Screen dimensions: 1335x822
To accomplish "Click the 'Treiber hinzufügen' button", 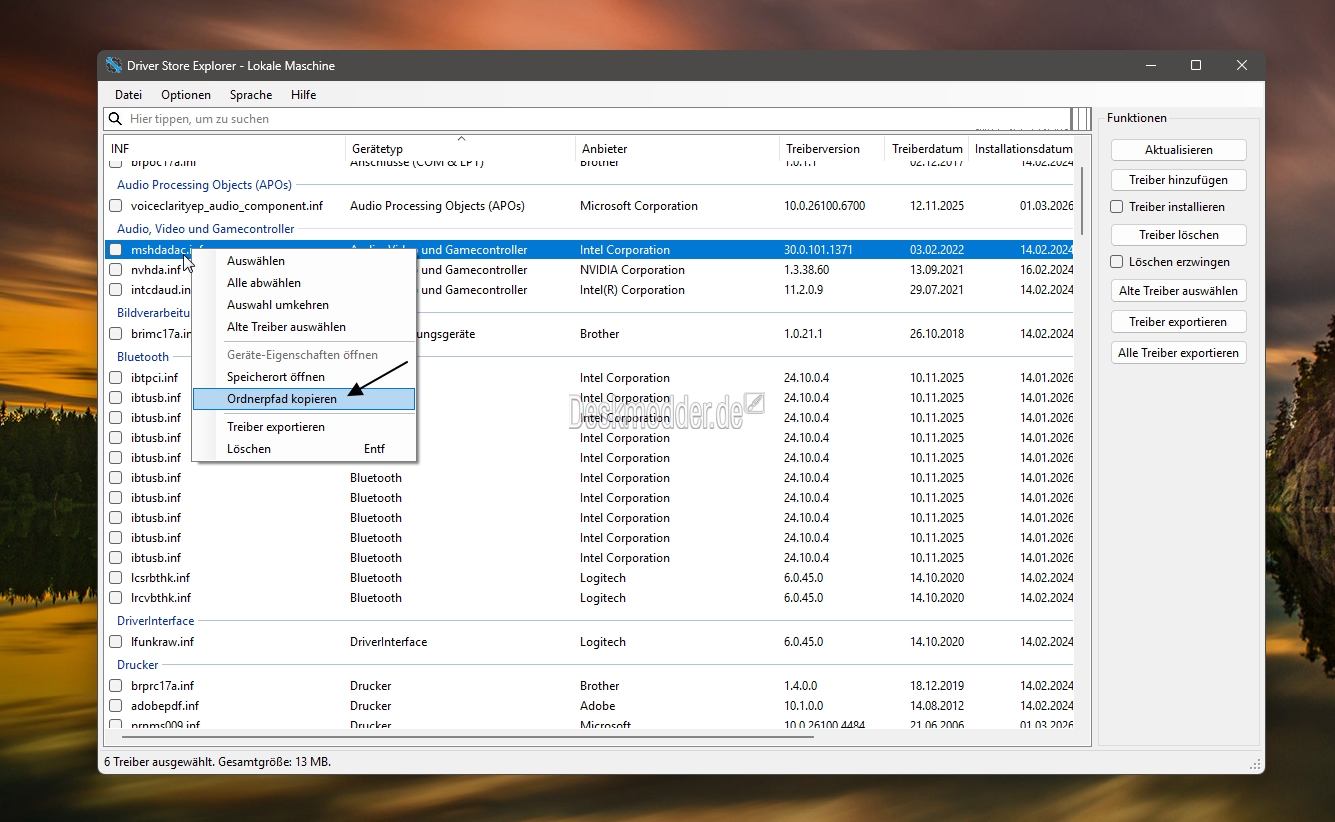I will click(1178, 180).
